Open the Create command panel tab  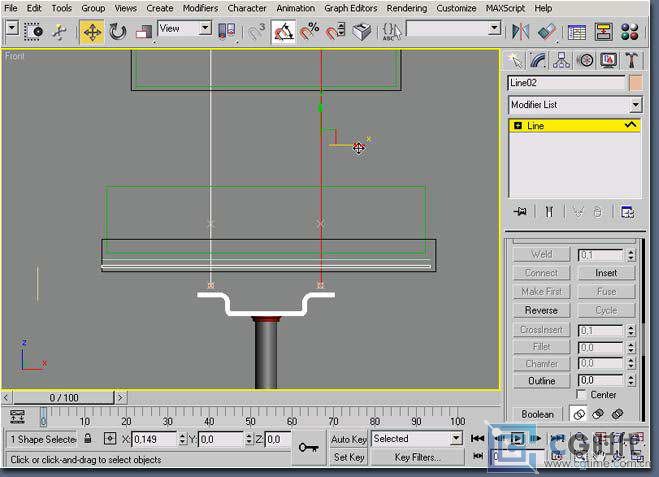[x=515, y=61]
